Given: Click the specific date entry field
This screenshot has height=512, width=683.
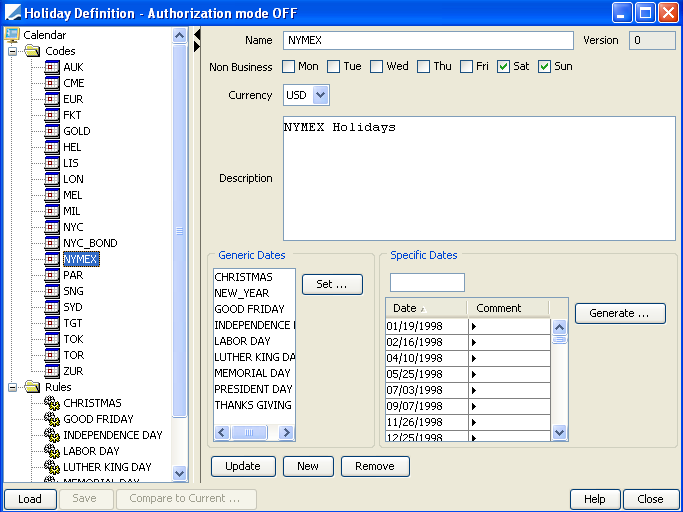Looking at the screenshot, I should pos(427,283).
